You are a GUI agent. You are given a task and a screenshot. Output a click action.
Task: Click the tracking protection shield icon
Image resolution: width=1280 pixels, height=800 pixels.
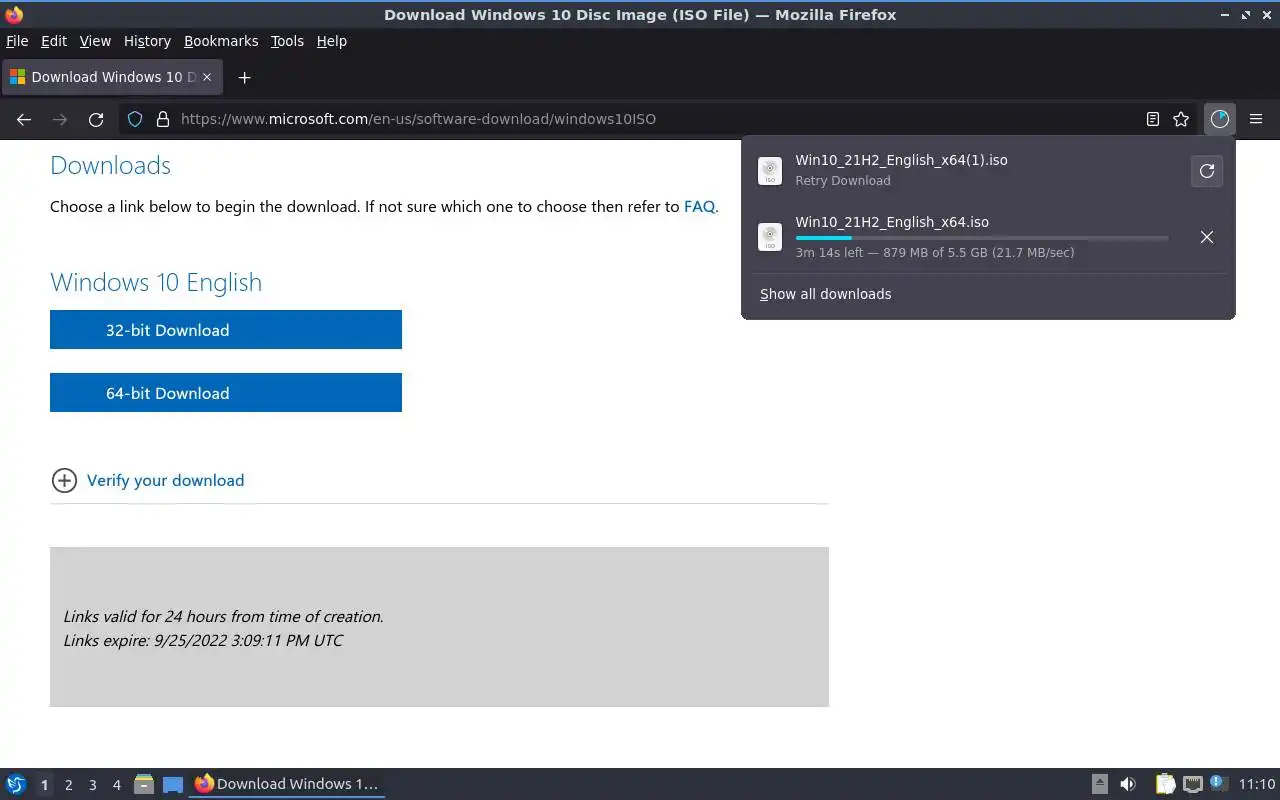[135, 119]
